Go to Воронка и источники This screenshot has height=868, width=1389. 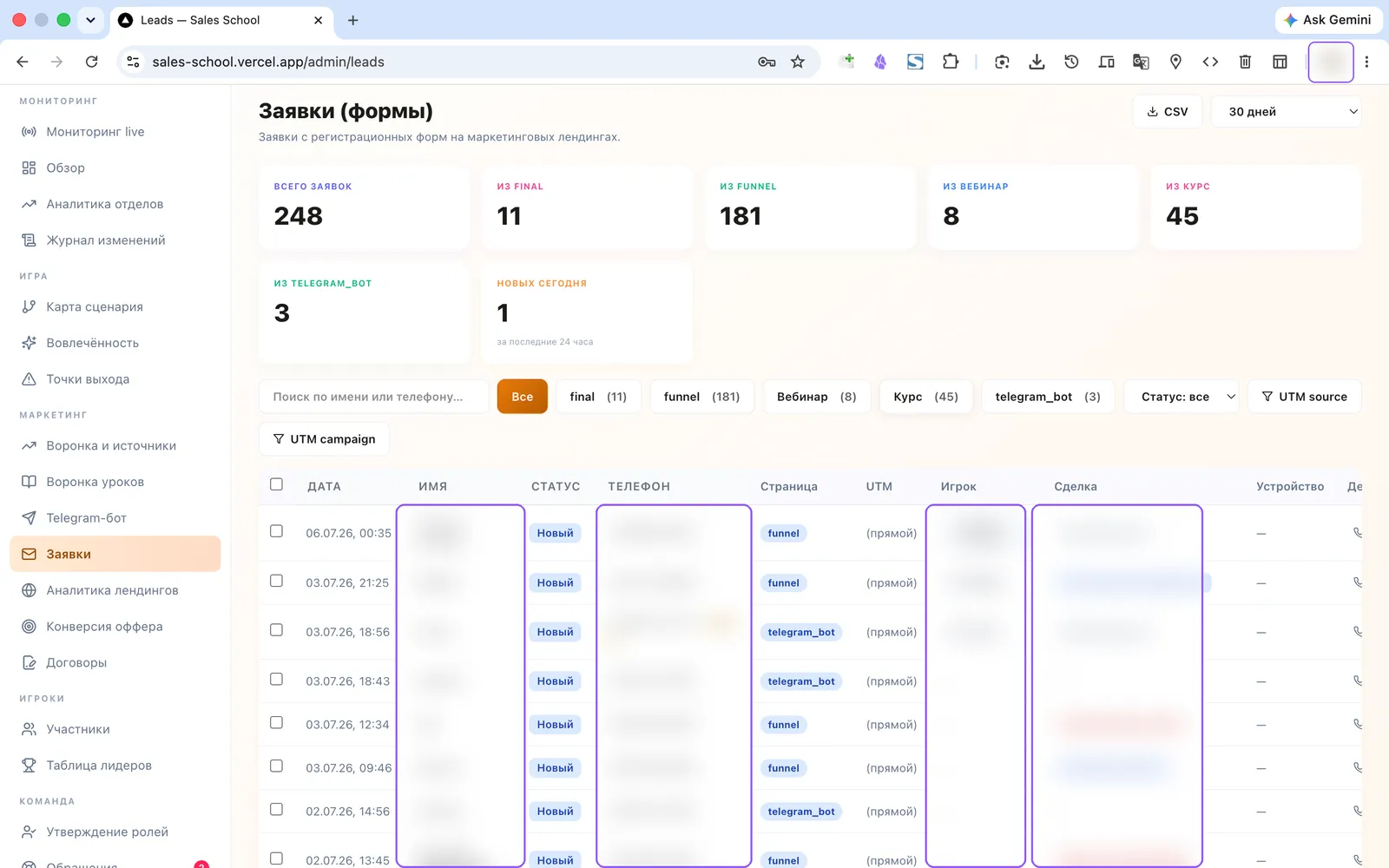click(x=111, y=445)
